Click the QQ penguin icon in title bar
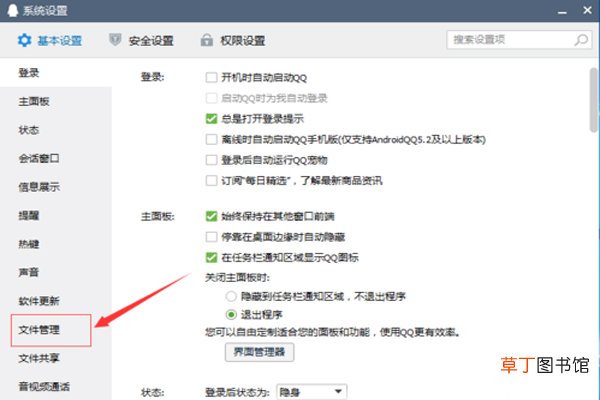This screenshot has height=400, width=600. pyautogui.click(x=13, y=10)
